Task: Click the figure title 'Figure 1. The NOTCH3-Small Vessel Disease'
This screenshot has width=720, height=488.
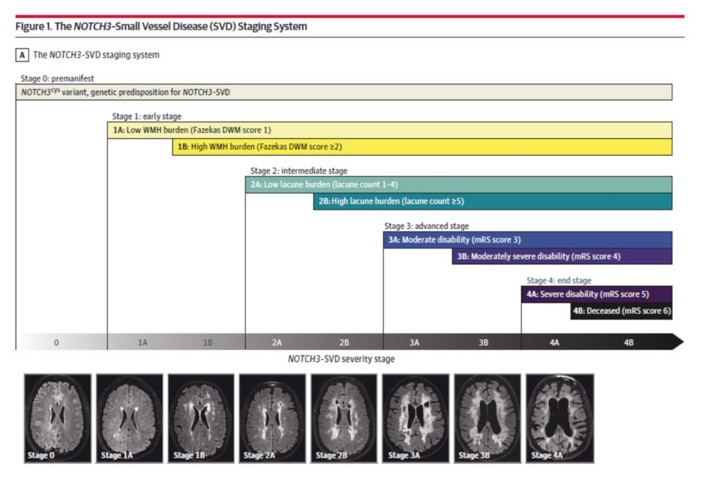Action: tap(161, 27)
